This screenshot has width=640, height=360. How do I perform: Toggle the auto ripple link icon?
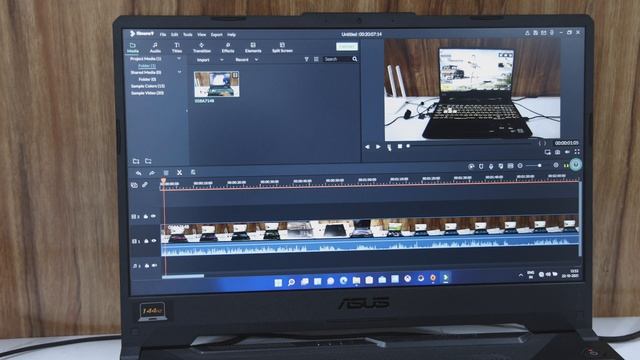tap(145, 185)
